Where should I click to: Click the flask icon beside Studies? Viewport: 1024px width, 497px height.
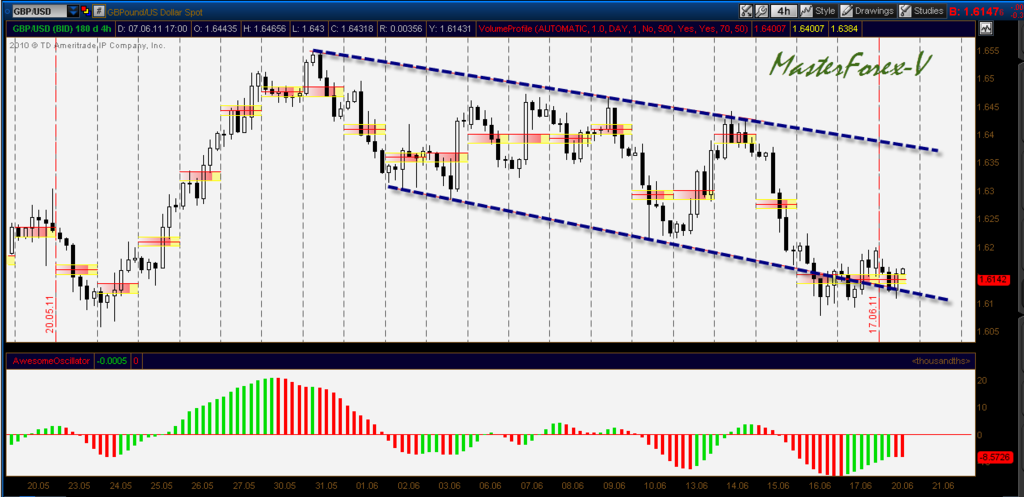click(905, 11)
